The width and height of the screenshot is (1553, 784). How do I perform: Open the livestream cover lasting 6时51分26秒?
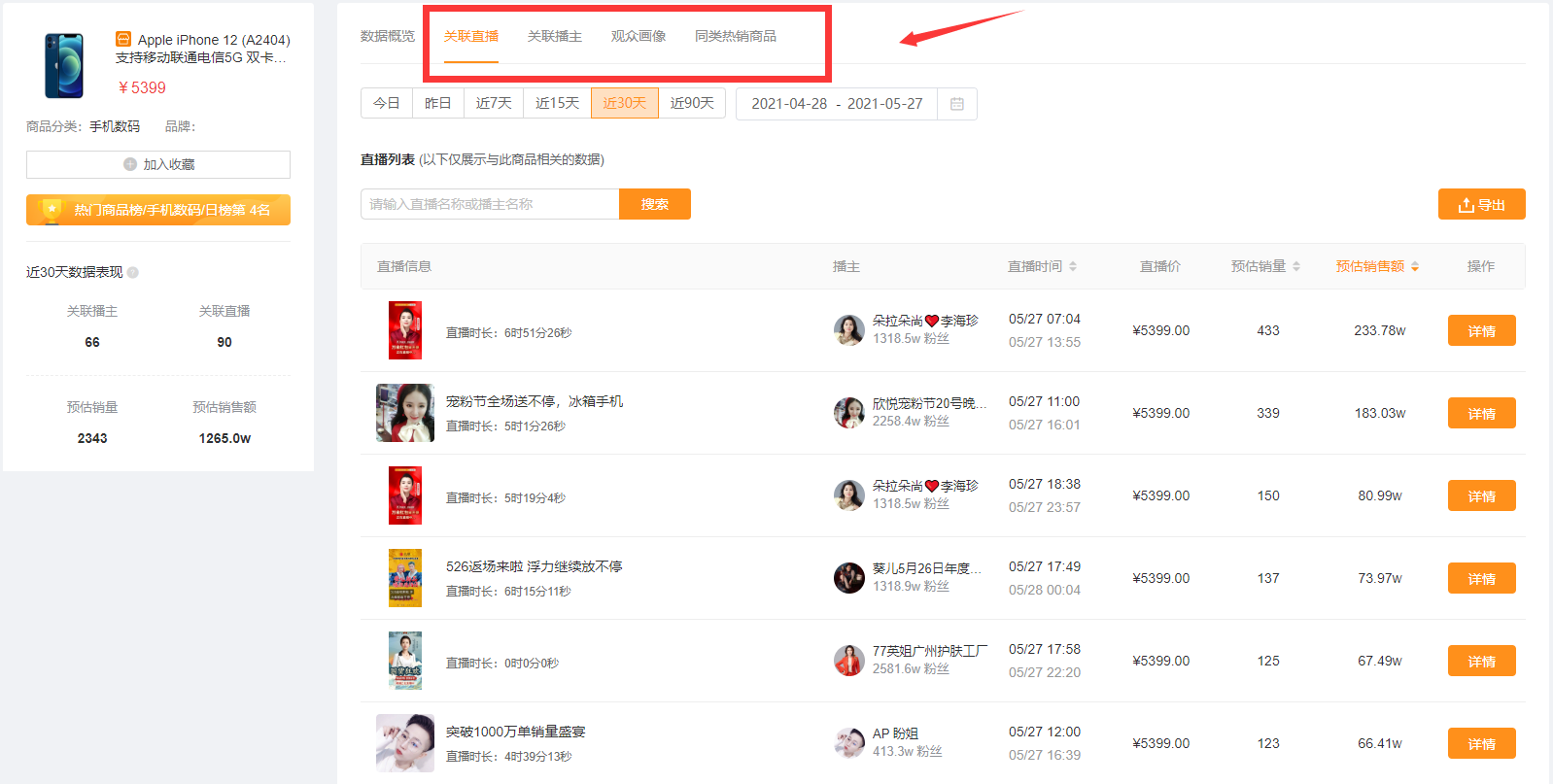405,330
